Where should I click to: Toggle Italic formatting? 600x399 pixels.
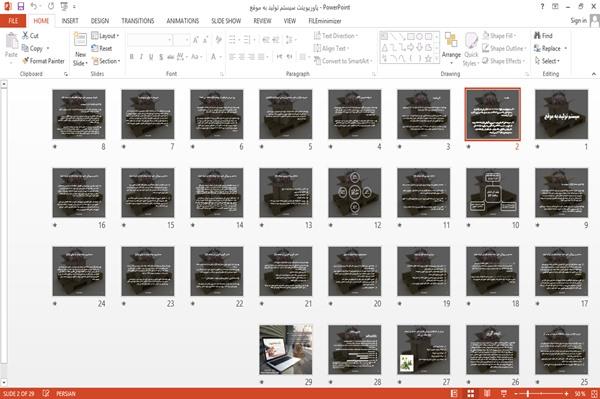[x=141, y=57]
